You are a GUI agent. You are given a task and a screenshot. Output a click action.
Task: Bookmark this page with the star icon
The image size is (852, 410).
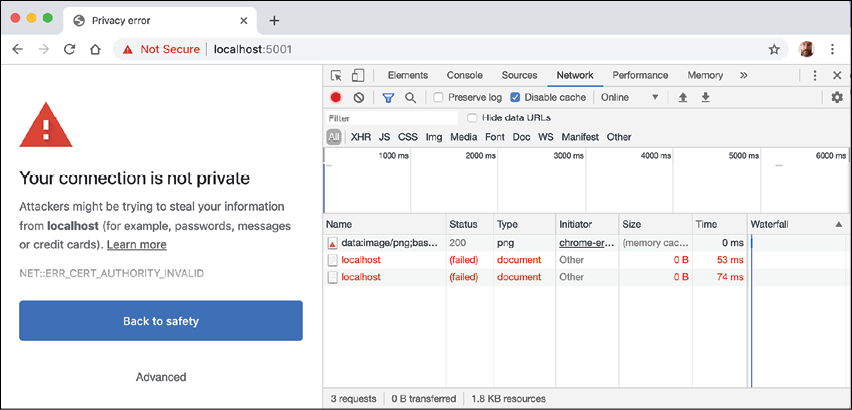point(774,49)
